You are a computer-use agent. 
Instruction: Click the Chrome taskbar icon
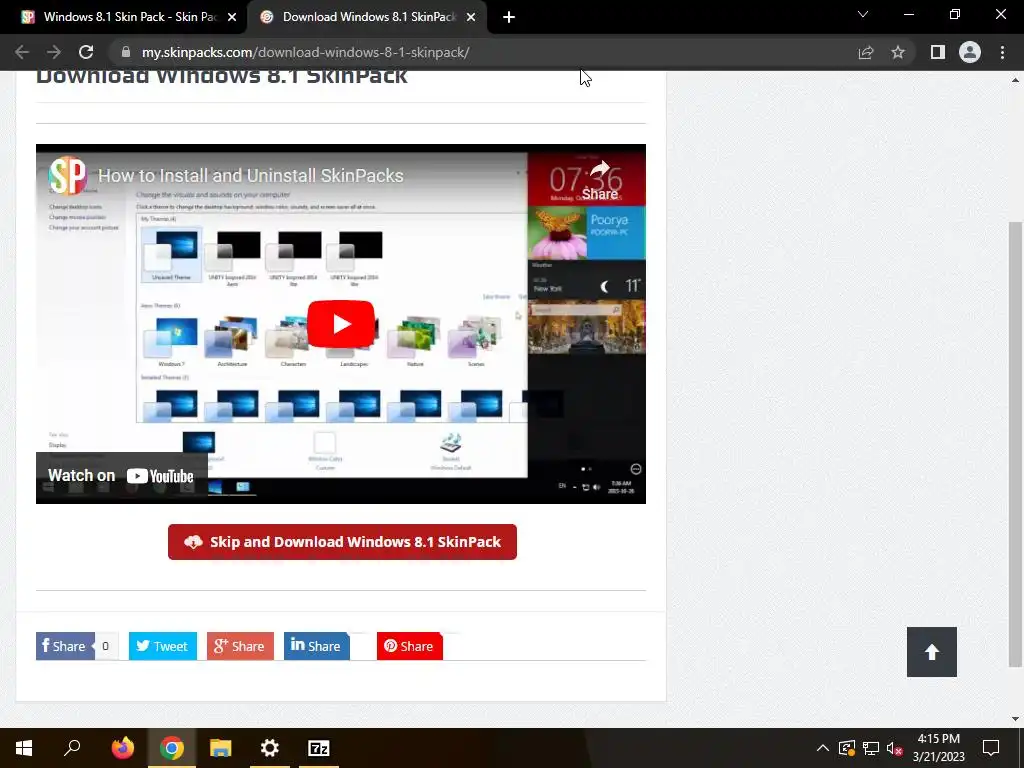tap(172, 748)
